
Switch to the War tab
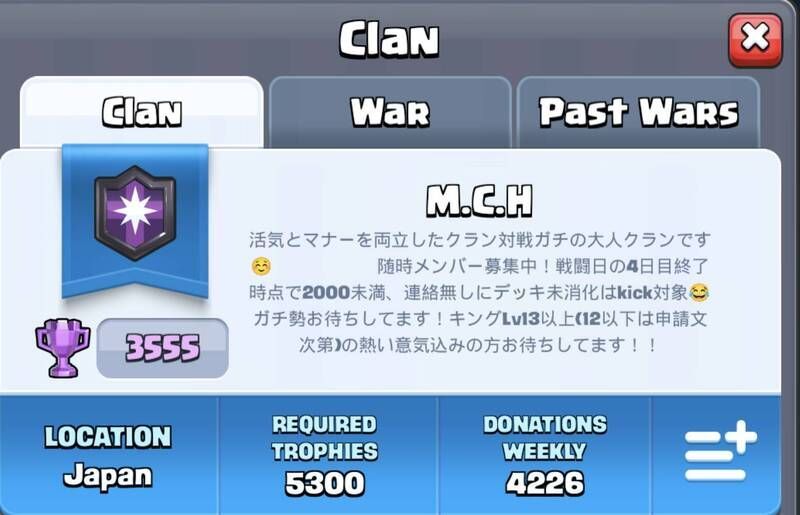(x=390, y=112)
